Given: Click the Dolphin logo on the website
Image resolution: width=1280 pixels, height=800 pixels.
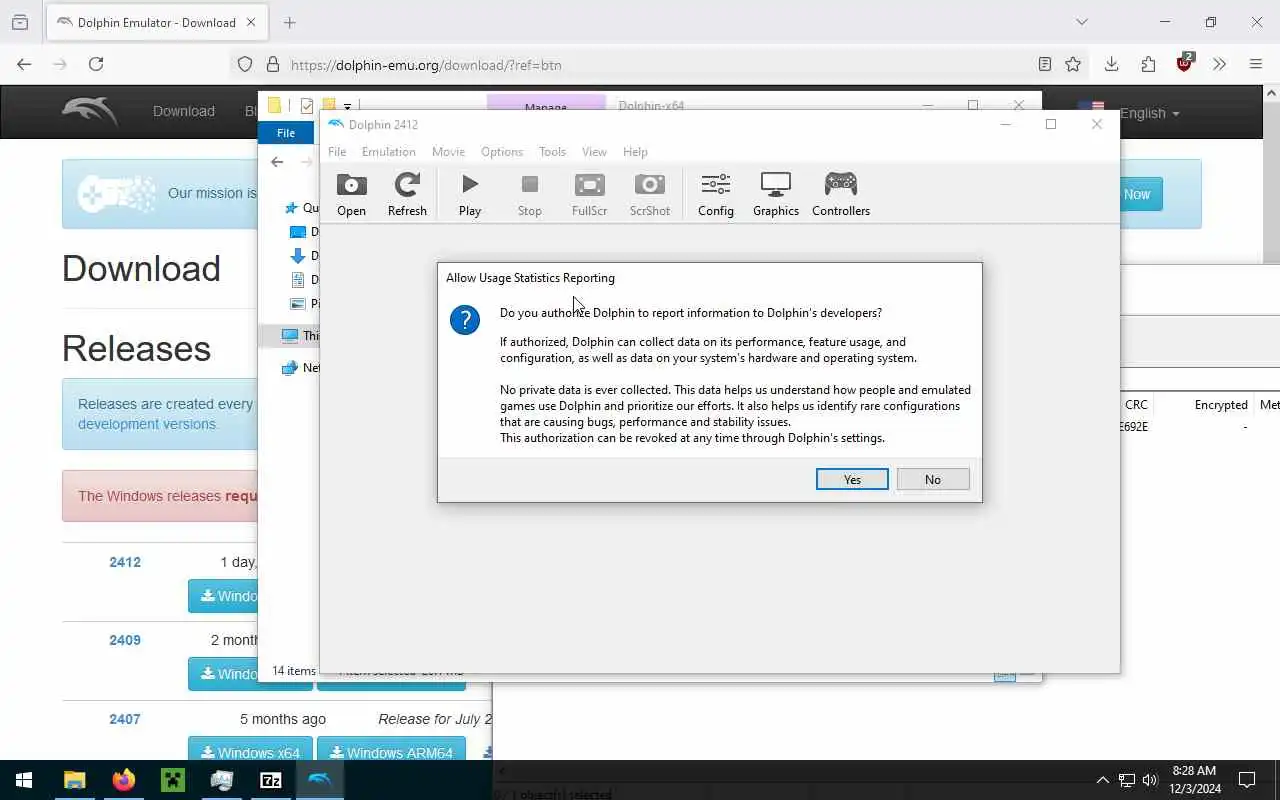Looking at the screenshot, I should [90, 111].
